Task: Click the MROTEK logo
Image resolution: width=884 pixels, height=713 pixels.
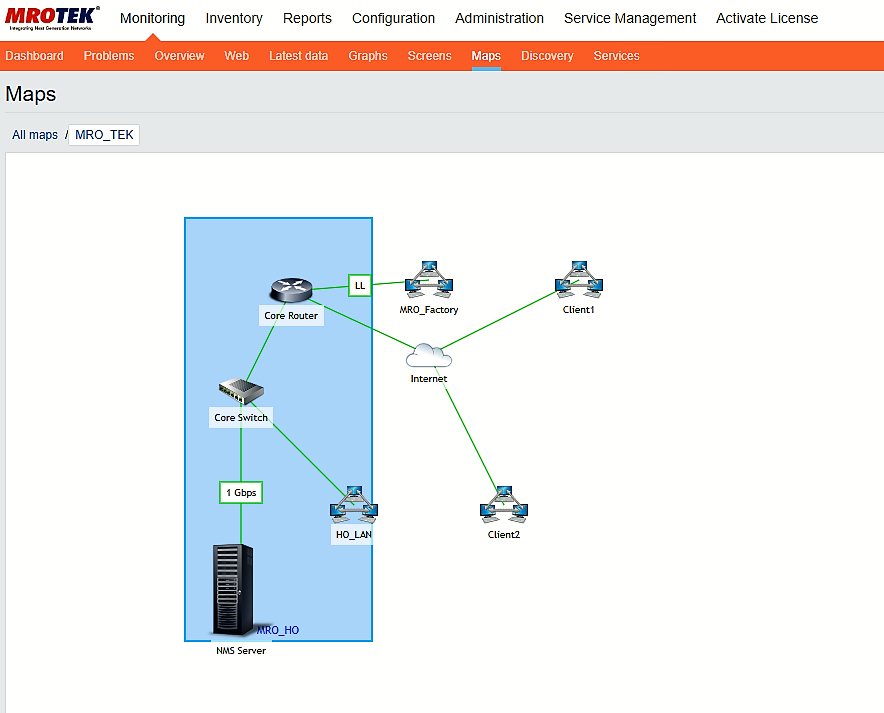Action: pos(53,18)
